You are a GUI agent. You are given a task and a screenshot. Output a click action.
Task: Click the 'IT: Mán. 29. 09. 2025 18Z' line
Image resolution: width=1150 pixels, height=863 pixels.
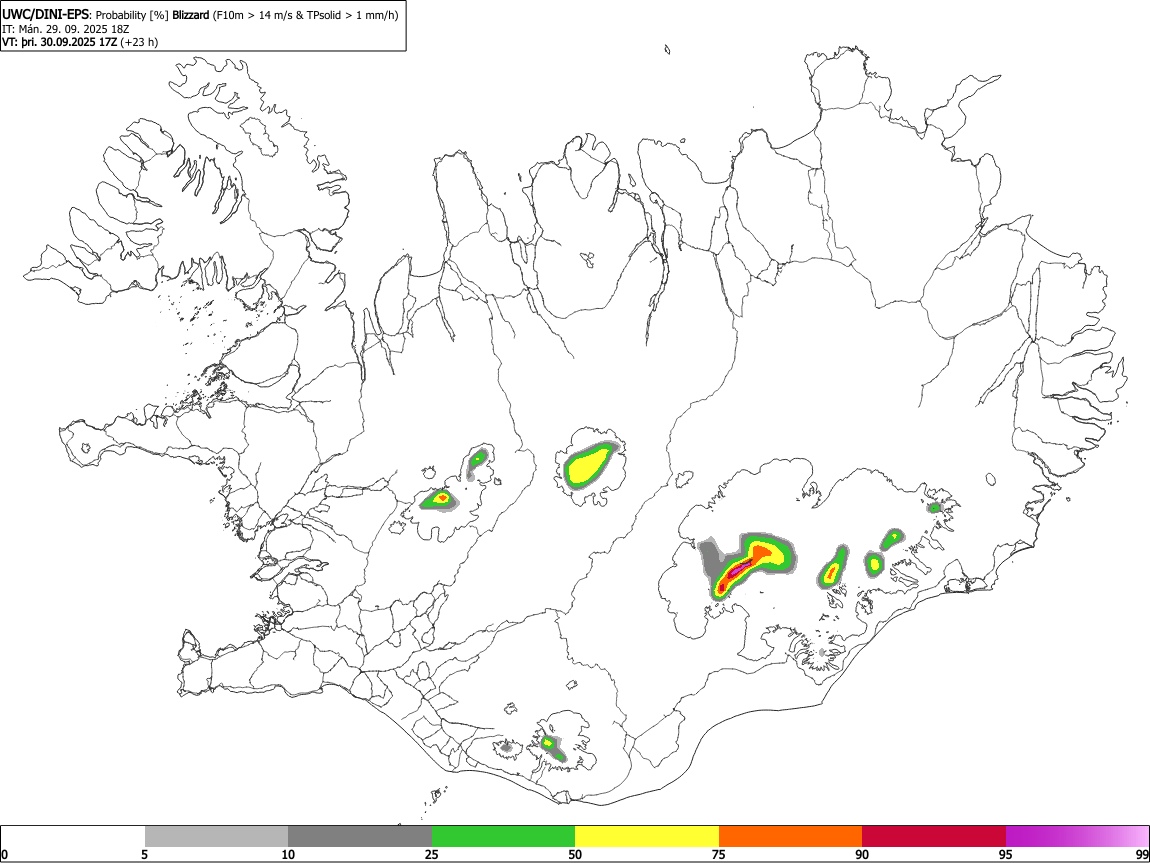click(66, 29)
